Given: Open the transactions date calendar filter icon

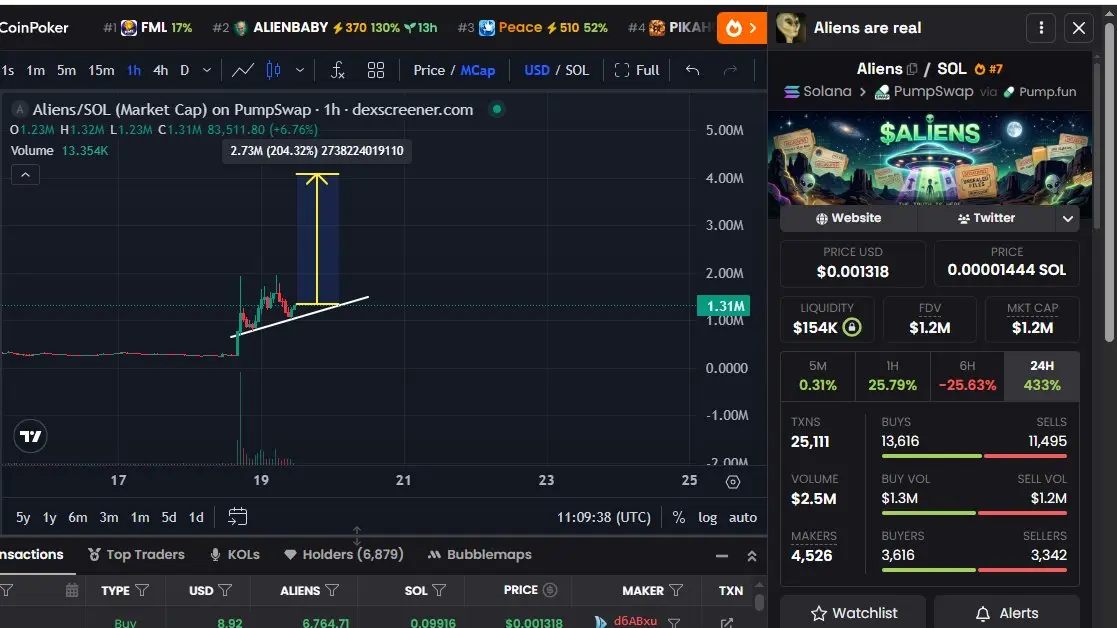Looking at the screenshot, I should coord(72,590).
